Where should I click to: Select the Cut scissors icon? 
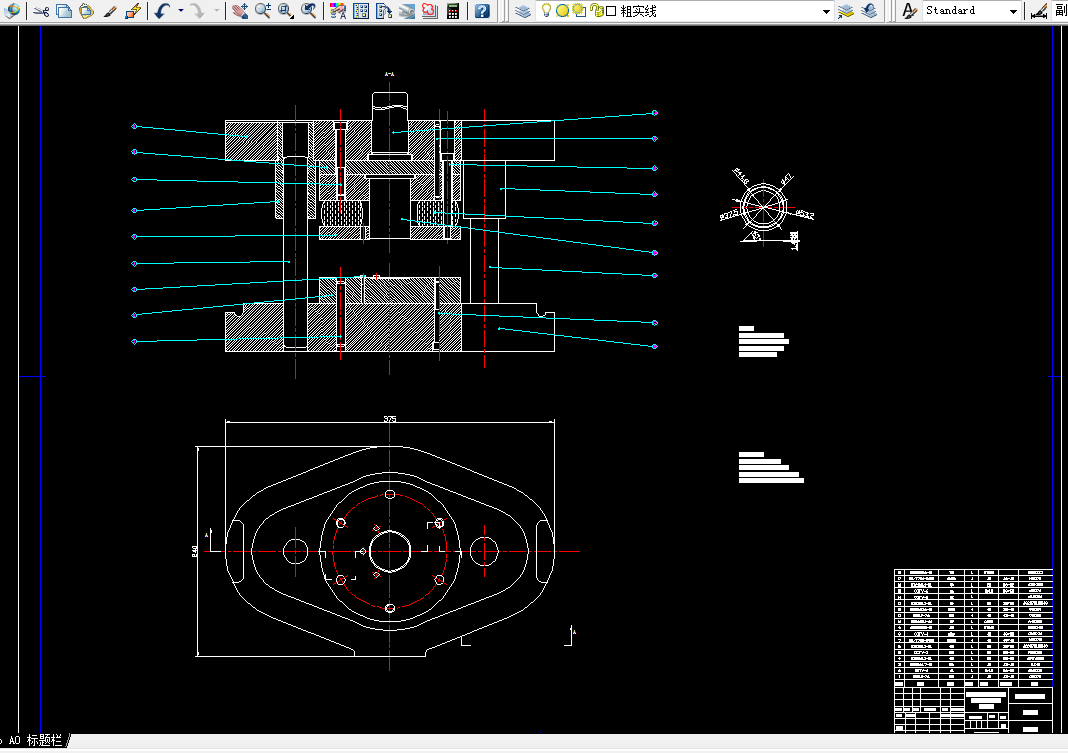coord(41,11)
